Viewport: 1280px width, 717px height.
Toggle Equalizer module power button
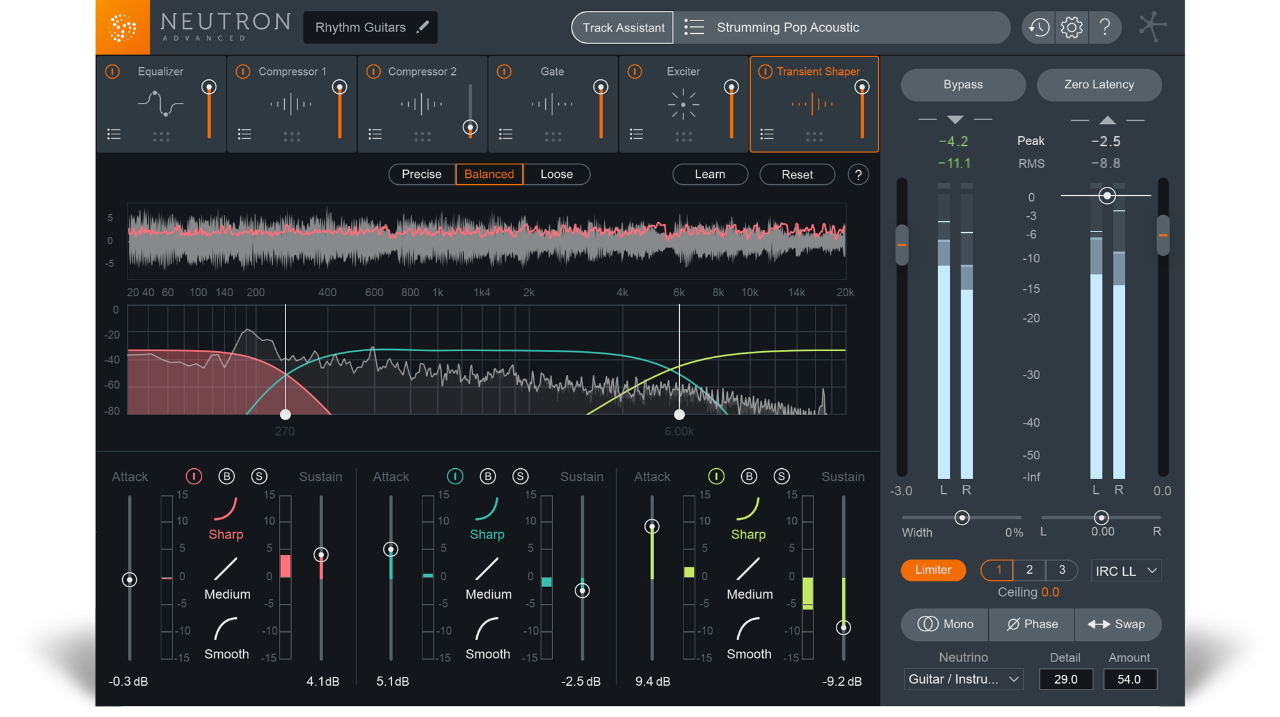tap(112, 72)
